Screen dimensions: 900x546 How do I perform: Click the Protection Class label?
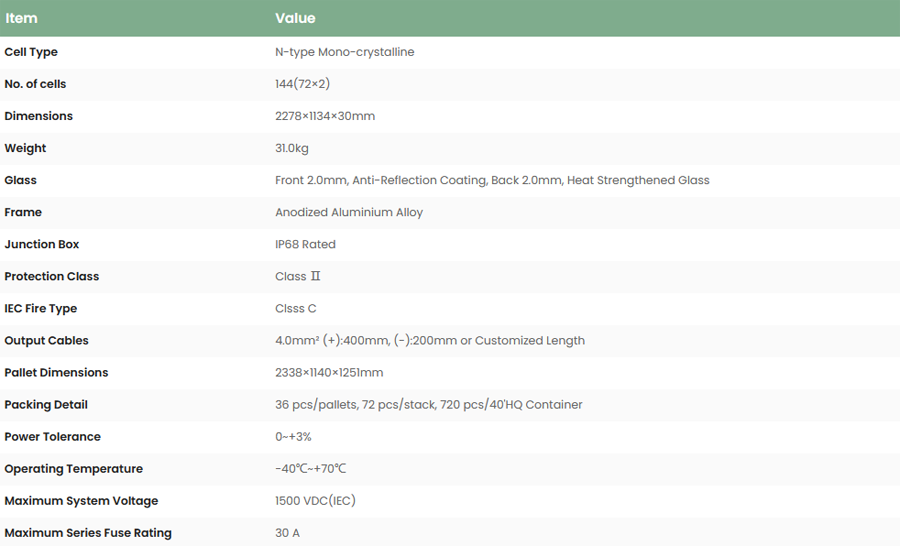coord(52,276)
